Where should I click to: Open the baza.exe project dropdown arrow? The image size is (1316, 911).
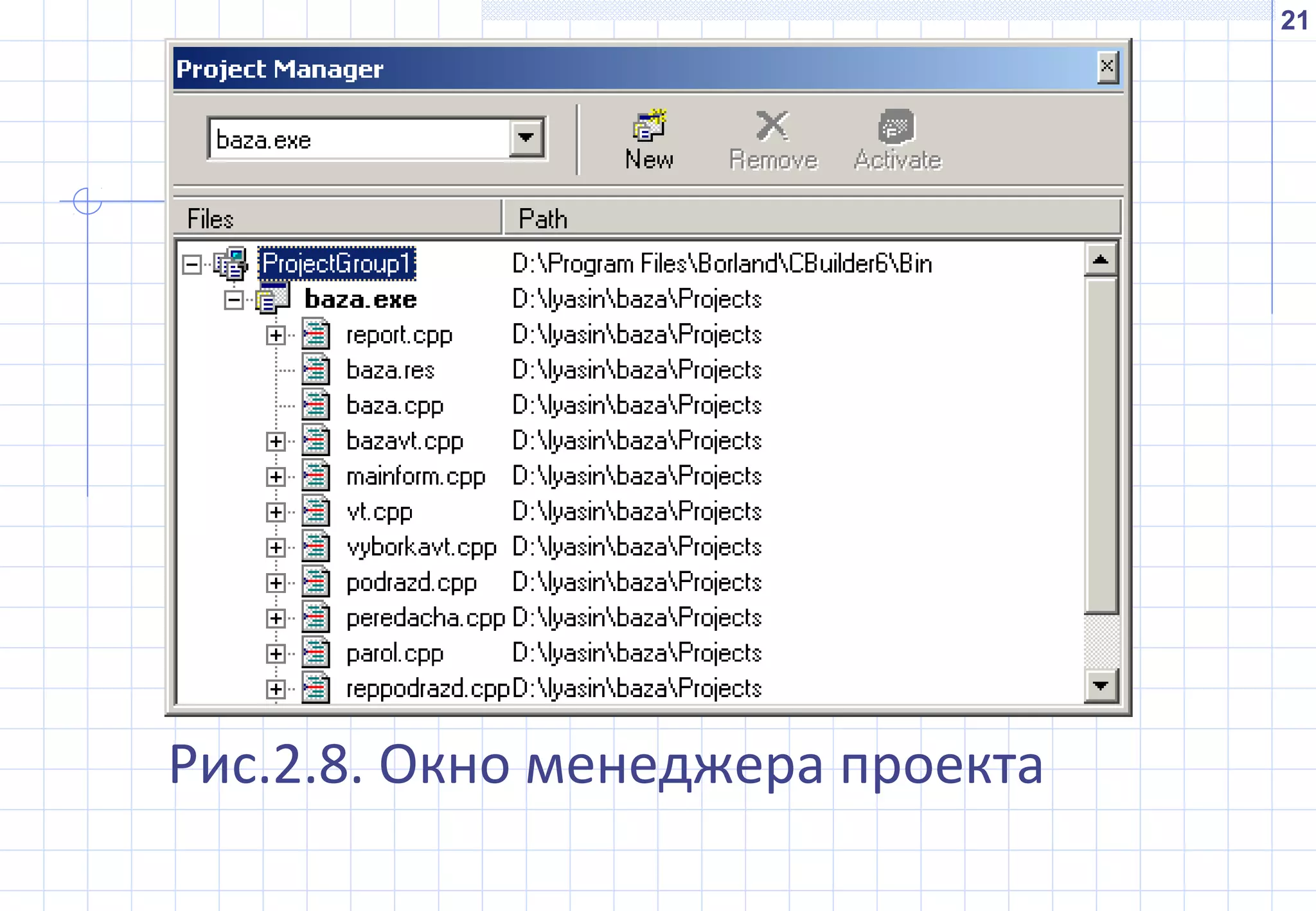coord(526,137)
